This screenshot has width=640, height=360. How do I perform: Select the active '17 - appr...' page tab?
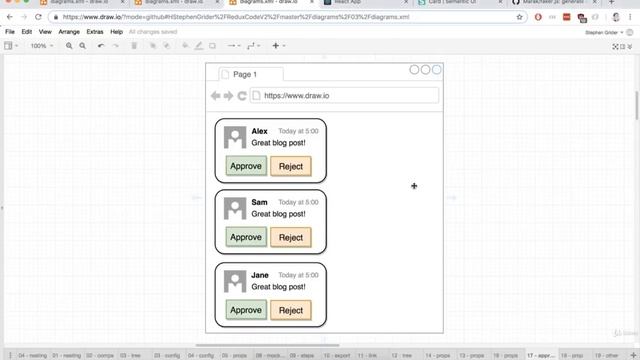click(x=541, y=356)
